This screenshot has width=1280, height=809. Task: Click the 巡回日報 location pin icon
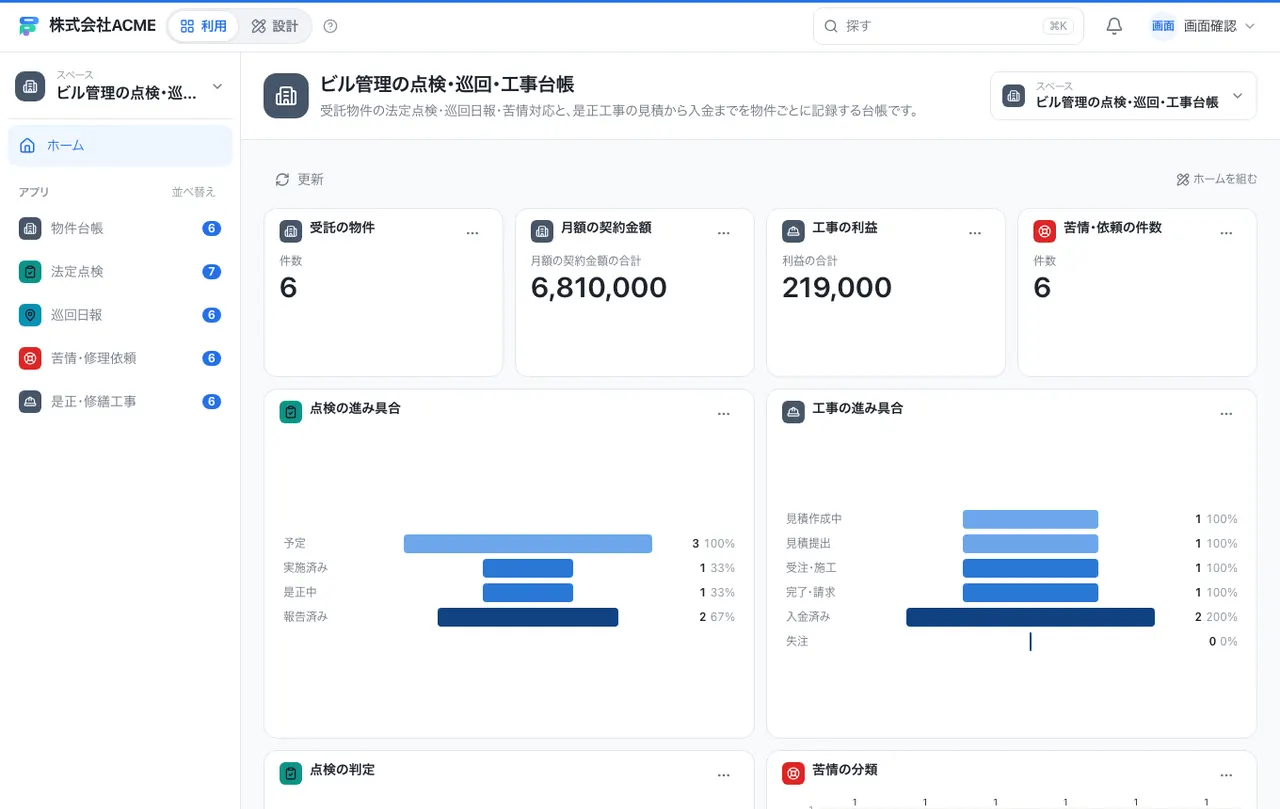[x=30, y=314]
